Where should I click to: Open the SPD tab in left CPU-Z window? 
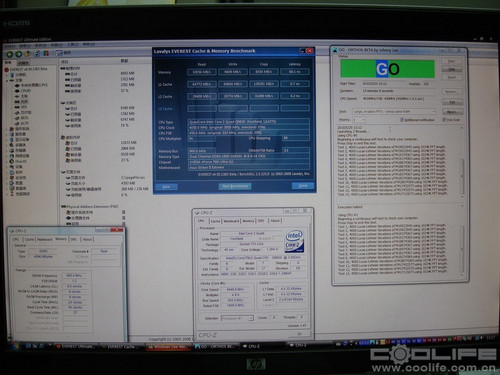point(74,239)
